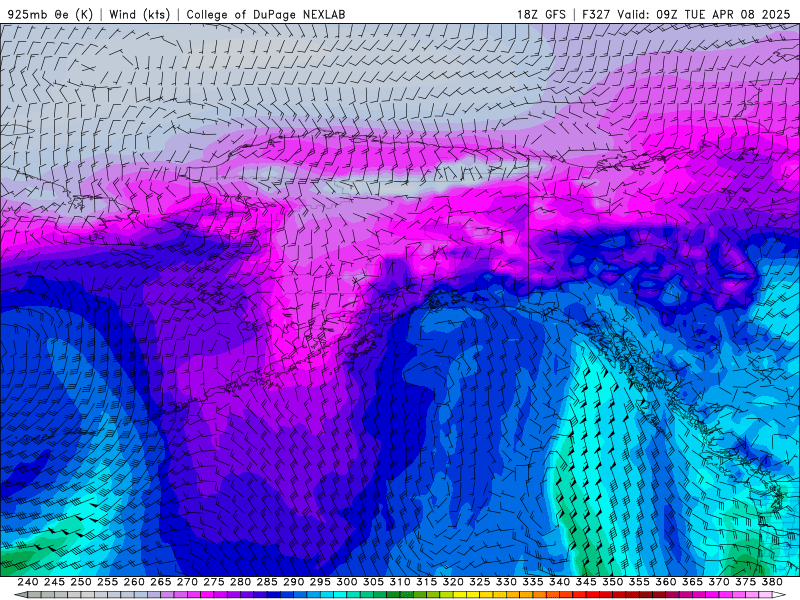The width and height of the screenshot is (800, 600).
Task: Click the 275 colorbar label
Action: click(x=214, y=582)
